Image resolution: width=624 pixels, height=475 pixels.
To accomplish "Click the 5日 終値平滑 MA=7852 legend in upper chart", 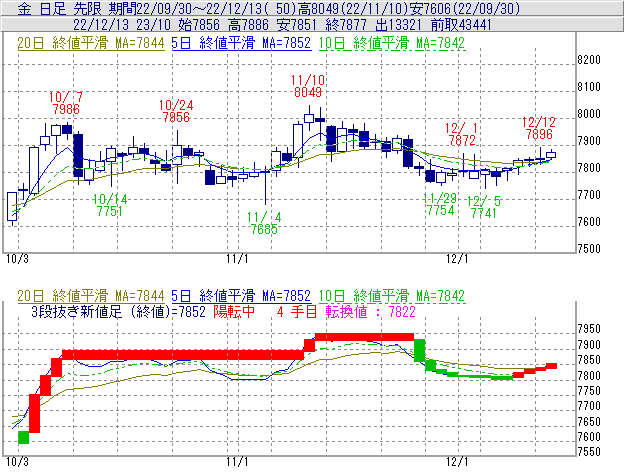I will tap(241, 43).
